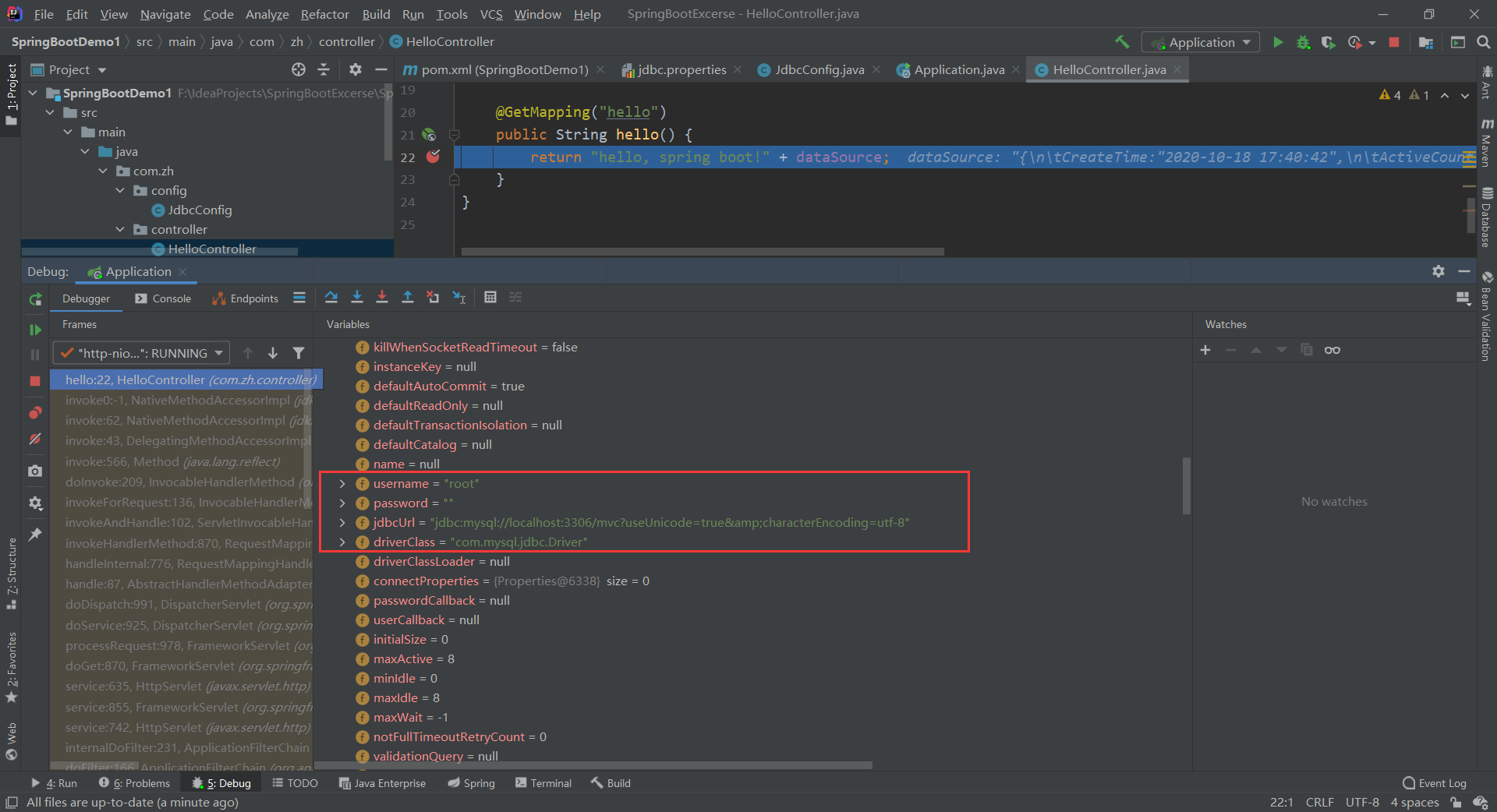Toggle the infinity-glasses icon in the Watches toolbar
This screenshot has height=812, width=1497.
(x=1332, y=350)
